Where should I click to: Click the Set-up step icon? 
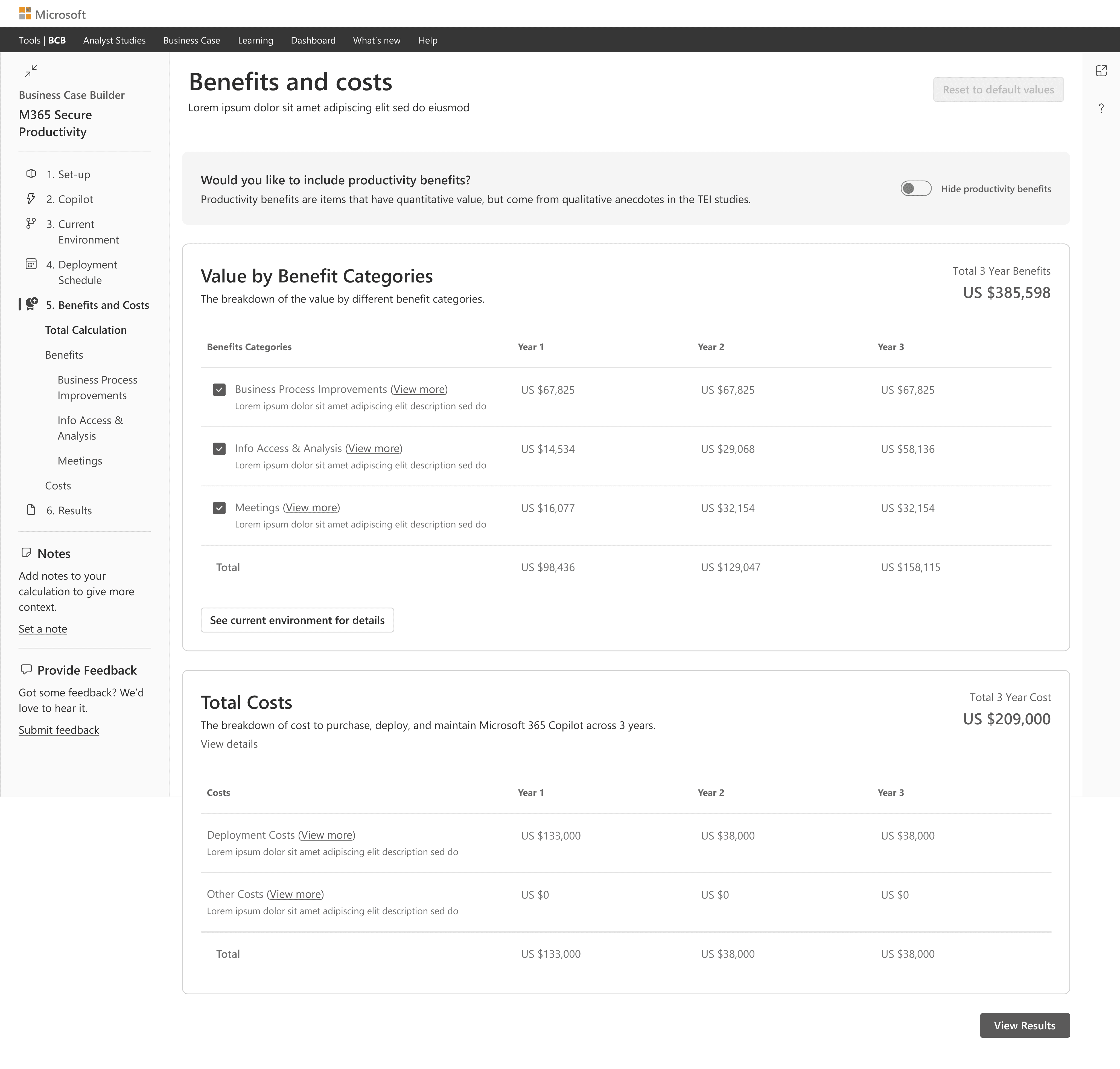(x=31, y=174)
